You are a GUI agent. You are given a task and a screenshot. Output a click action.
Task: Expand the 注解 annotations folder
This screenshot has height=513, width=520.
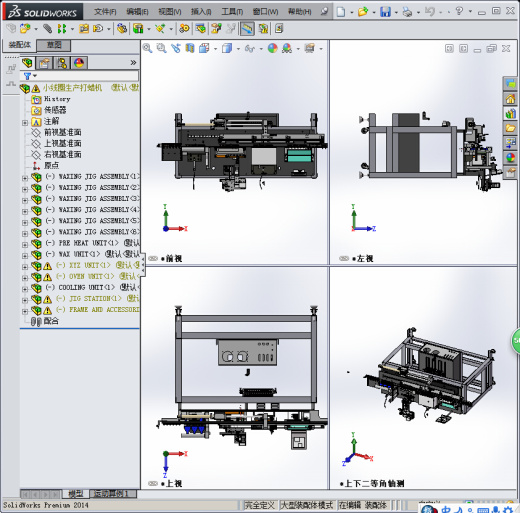[x=25, y=123]
